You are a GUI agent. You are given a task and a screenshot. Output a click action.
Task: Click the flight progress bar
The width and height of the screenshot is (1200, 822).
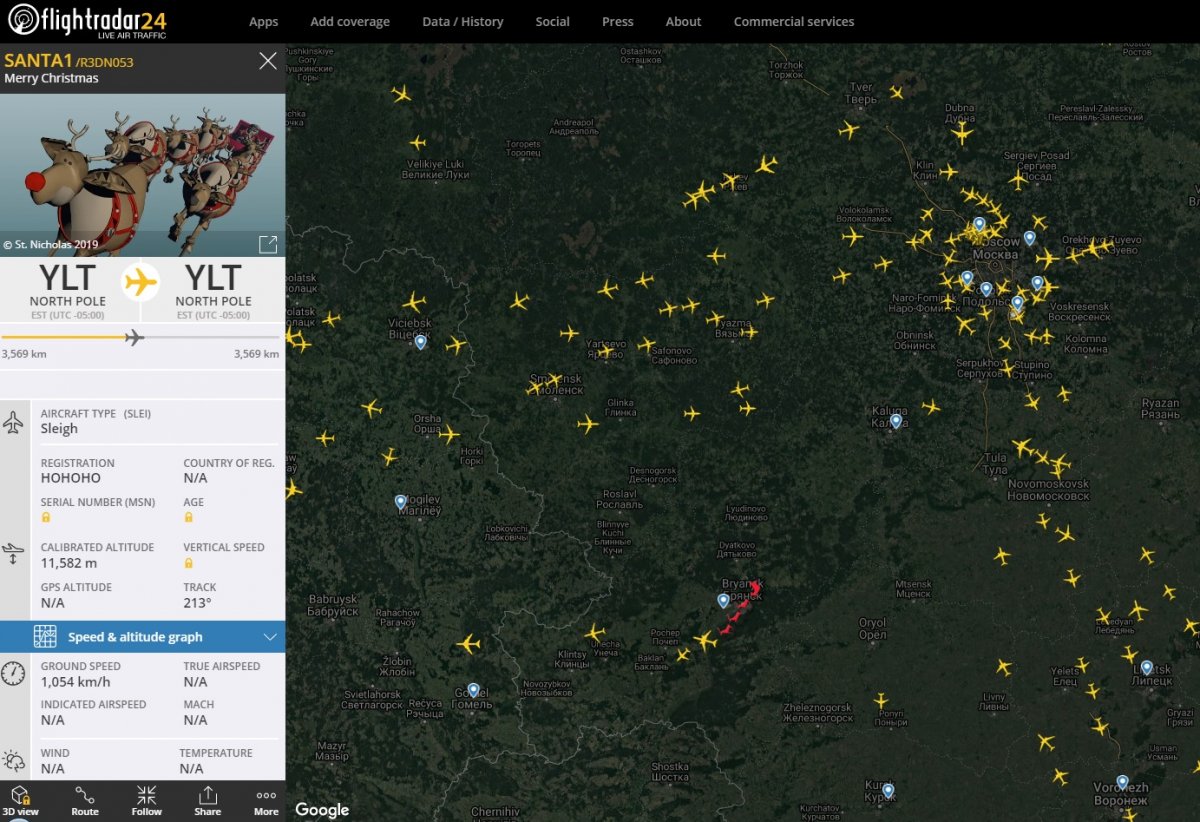pos(141,337)
